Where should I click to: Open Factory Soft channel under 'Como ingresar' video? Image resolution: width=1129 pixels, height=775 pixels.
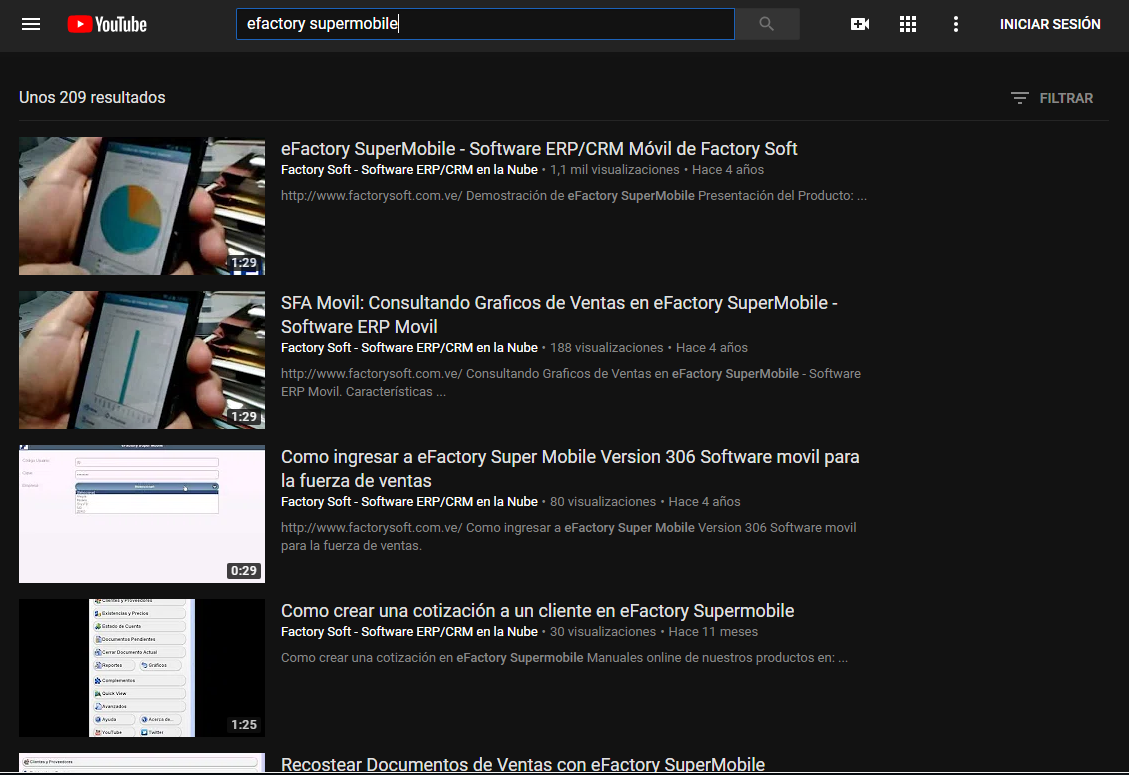pos(409,502)
